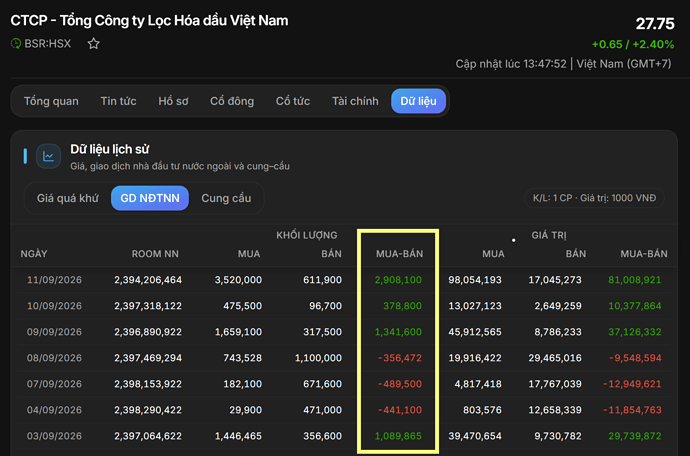Click the K/L: 1 CP unit badge
The height and width of the screenshot is (456, 690).
click(x=594, y=198)
